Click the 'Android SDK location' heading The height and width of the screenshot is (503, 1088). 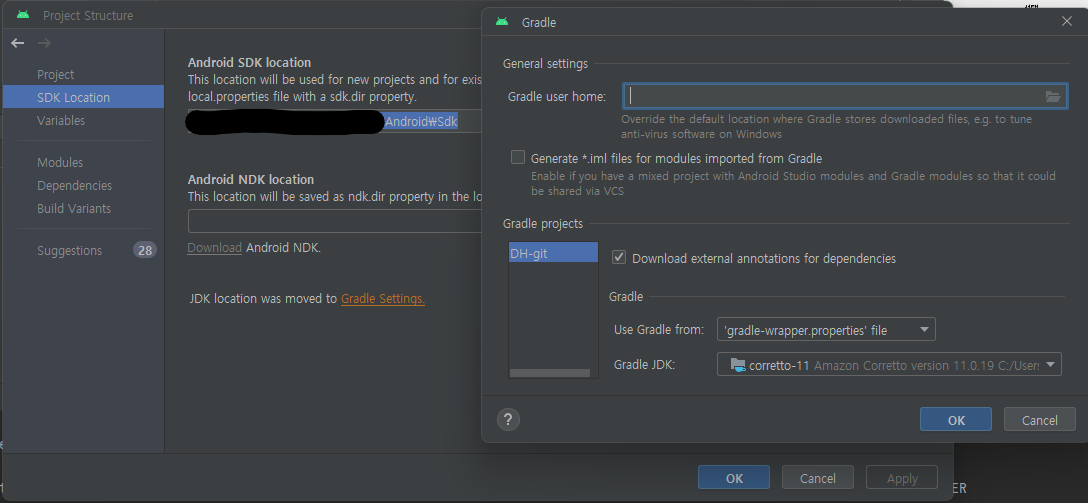pos(249,62)
